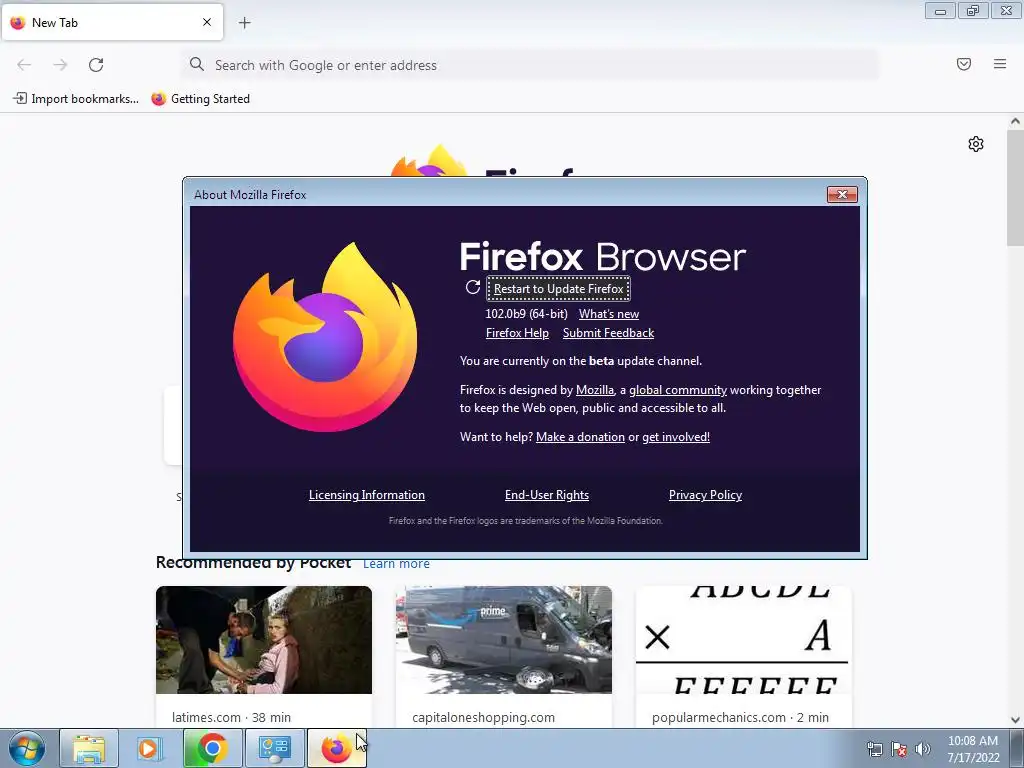1024x768 pixels.
Task: Focus the Search with Google address bar
Action: (x=530, y=65)
